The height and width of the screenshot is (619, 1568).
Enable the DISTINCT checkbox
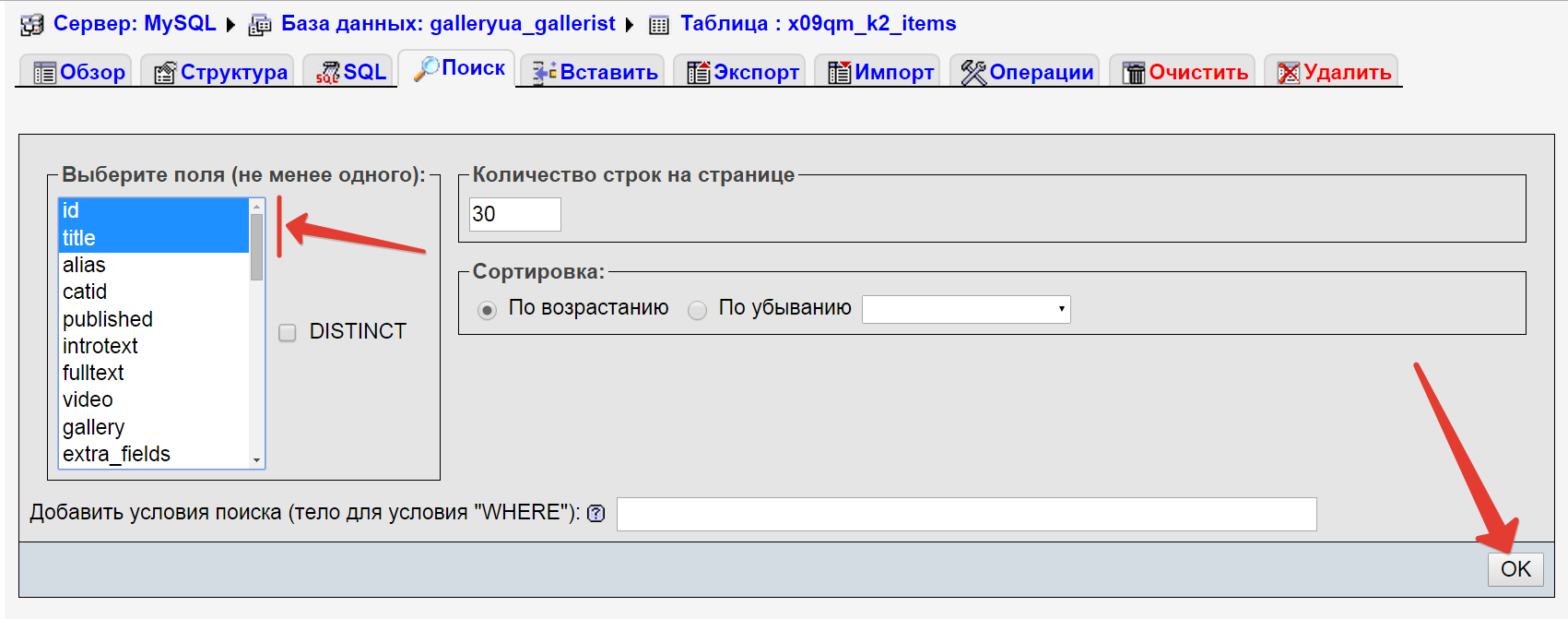(x=288, y=332)
